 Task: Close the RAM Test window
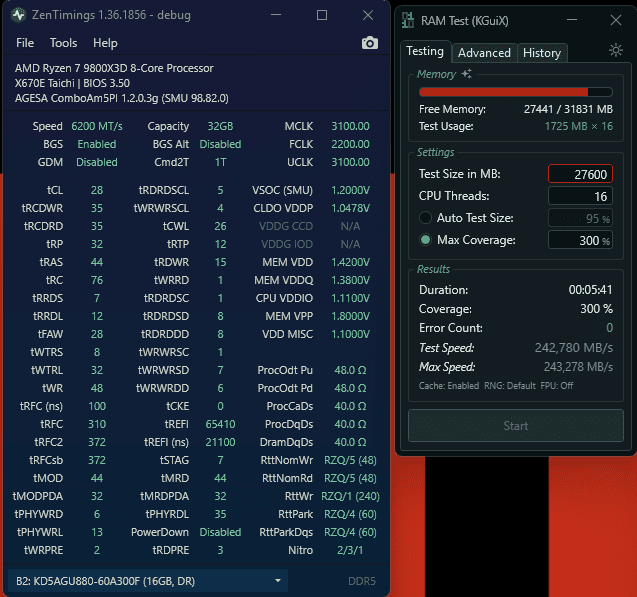pos(615,20)
